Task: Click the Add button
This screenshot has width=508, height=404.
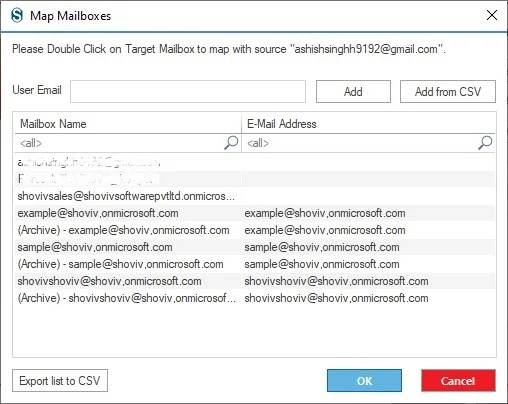Action: coord(353,91)
